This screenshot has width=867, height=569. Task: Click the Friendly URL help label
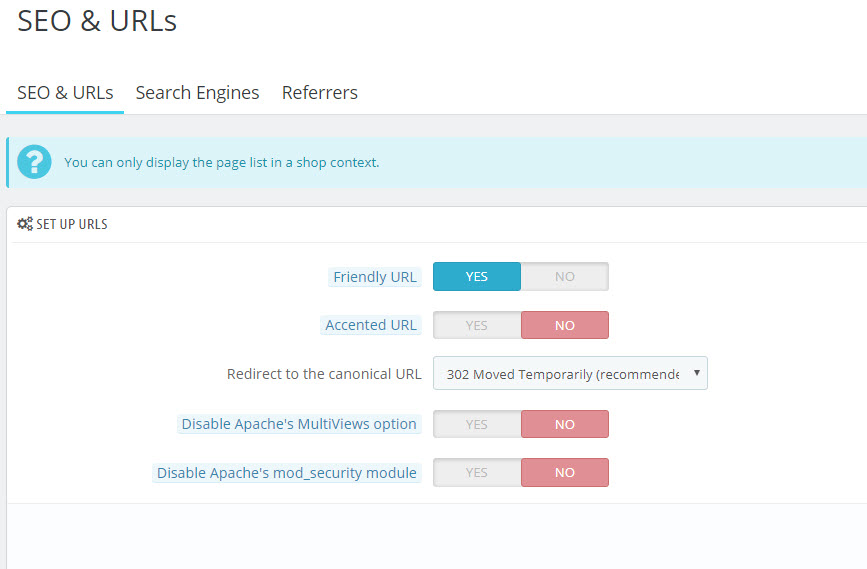(x=375, y=276)
